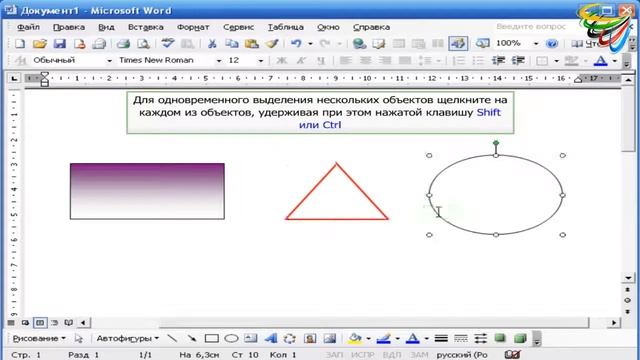Open the Вставка menu
640x360 pixels.
coord(145,27)
